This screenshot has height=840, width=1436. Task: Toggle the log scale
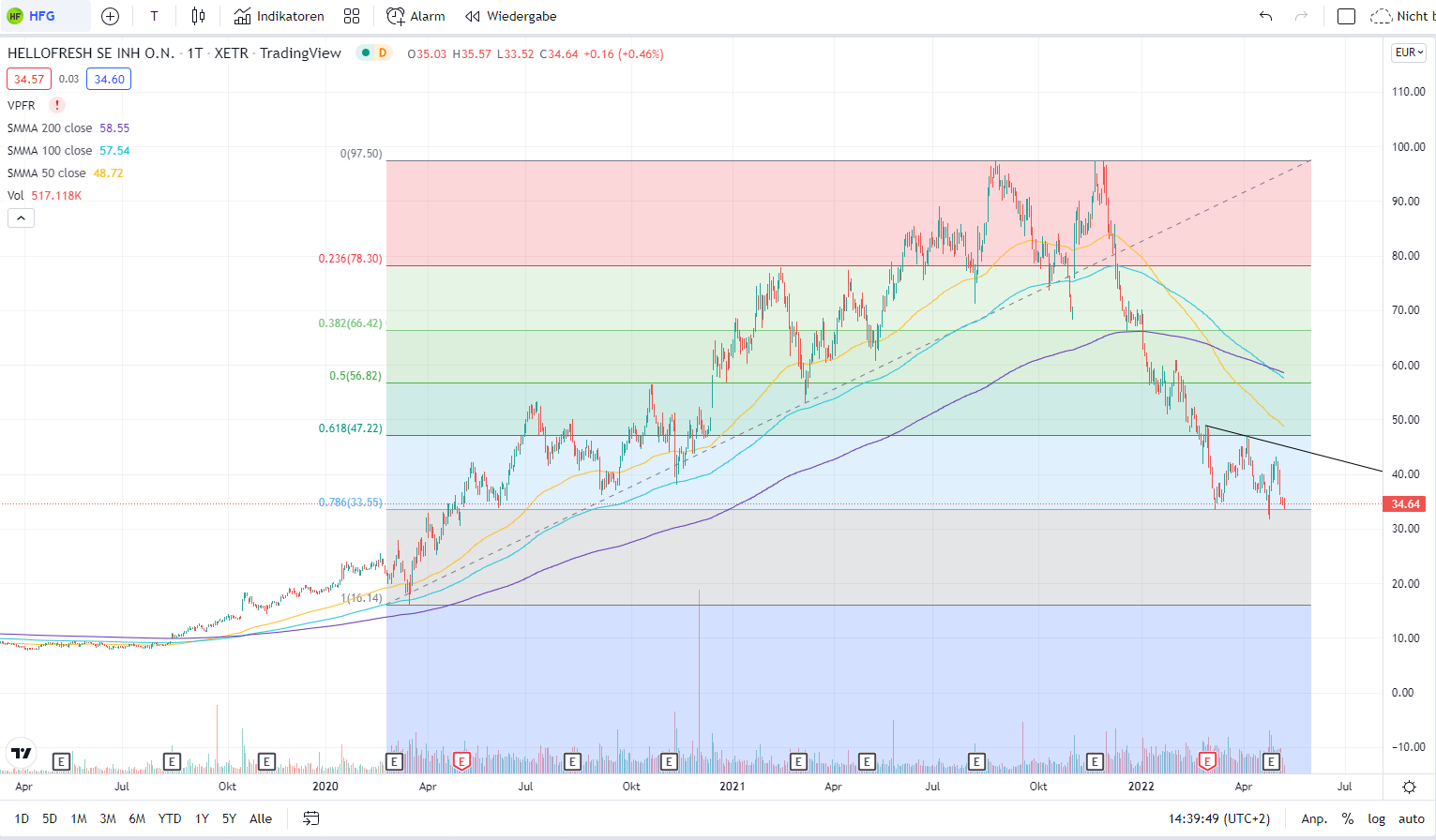[x=1376, y=818]
